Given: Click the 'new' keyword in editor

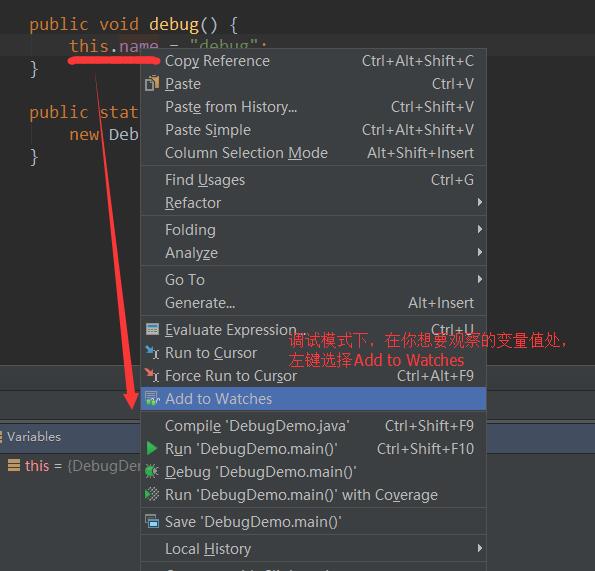Looking at the screenshot, I should click(84, 134).
